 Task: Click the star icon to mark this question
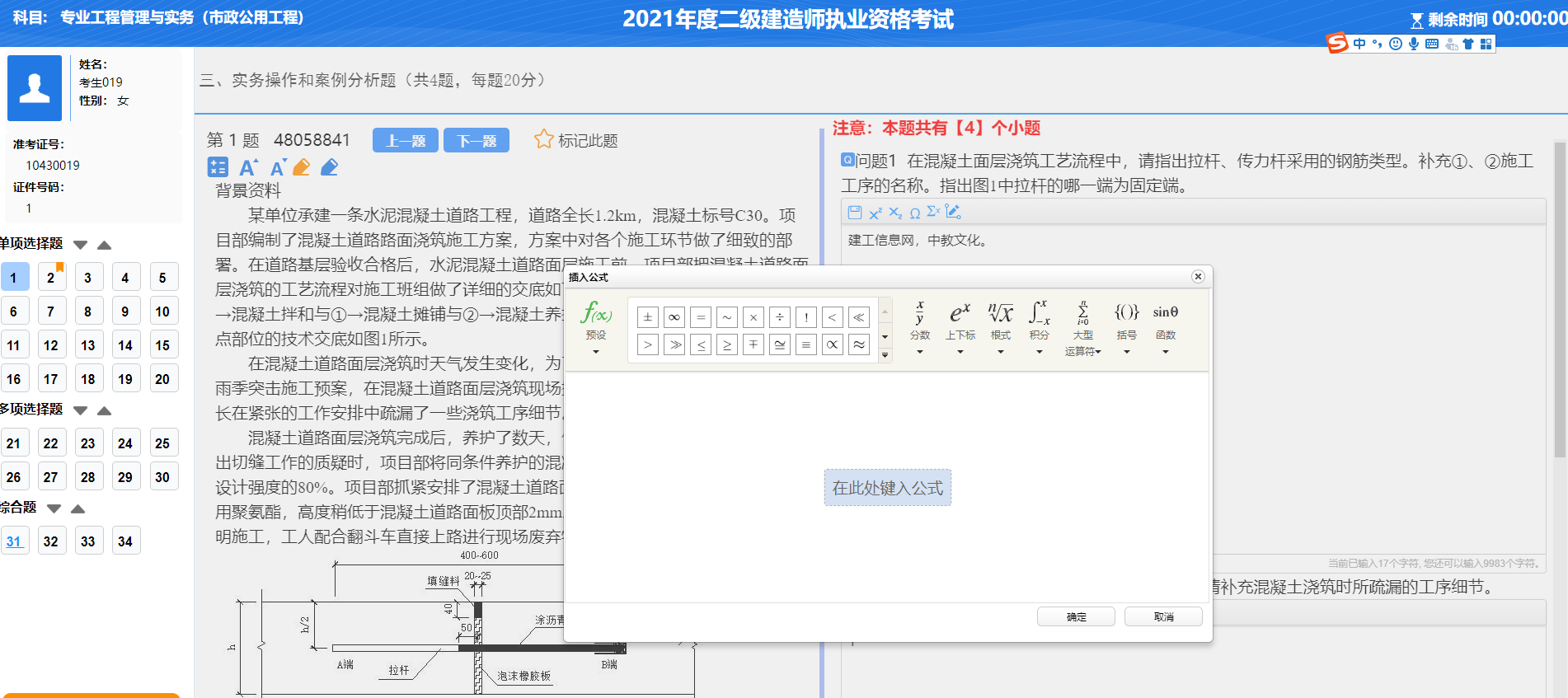(543, 139)
